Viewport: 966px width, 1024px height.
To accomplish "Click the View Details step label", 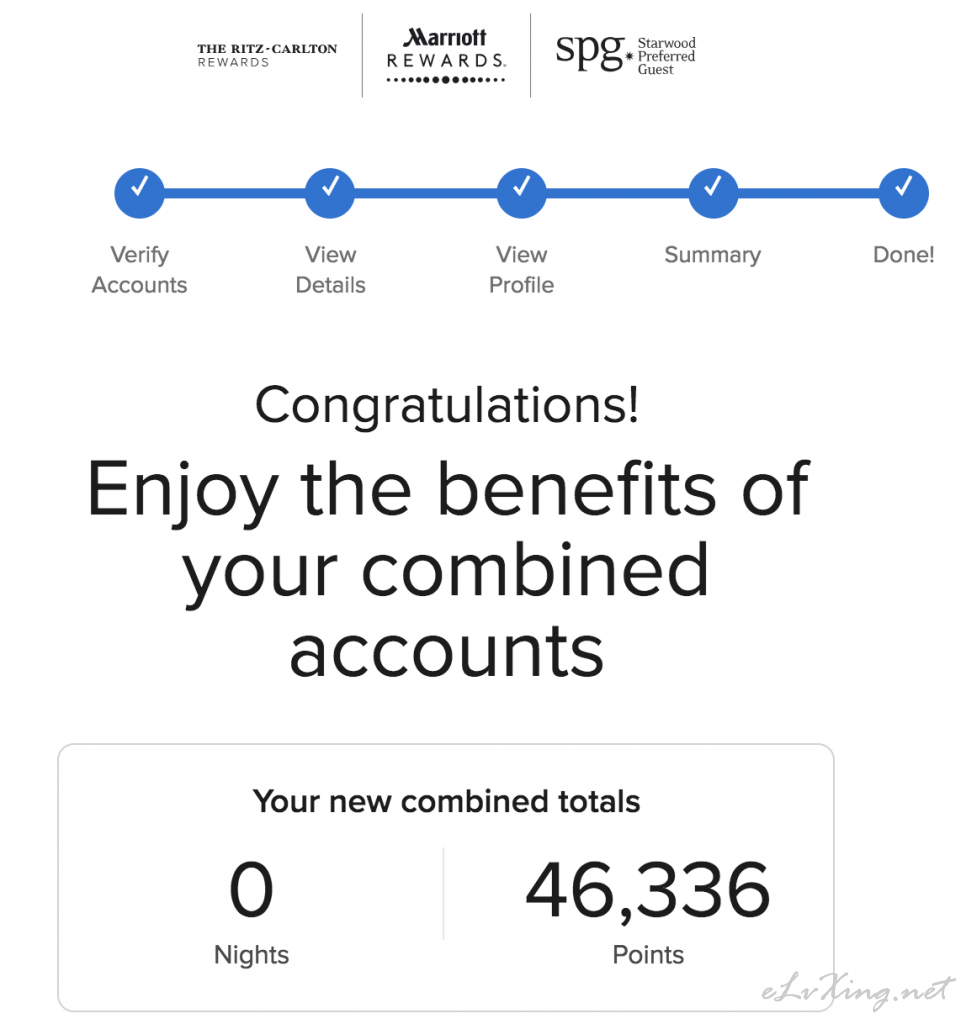I will (x=330, y=270).
